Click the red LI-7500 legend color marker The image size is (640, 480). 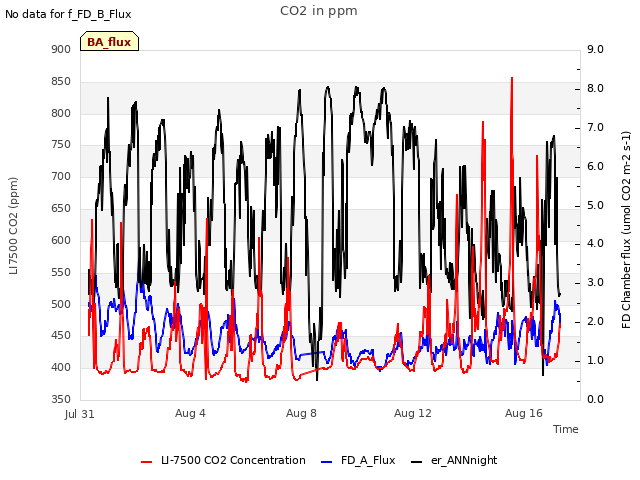[x=147, y=462]
